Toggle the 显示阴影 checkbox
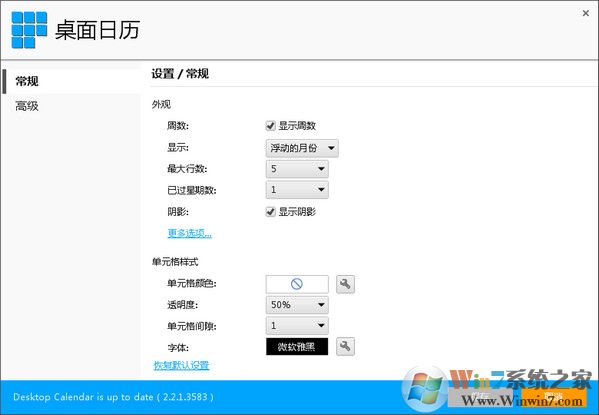Viewport: 599px width, 415px height. pos(270,211)
